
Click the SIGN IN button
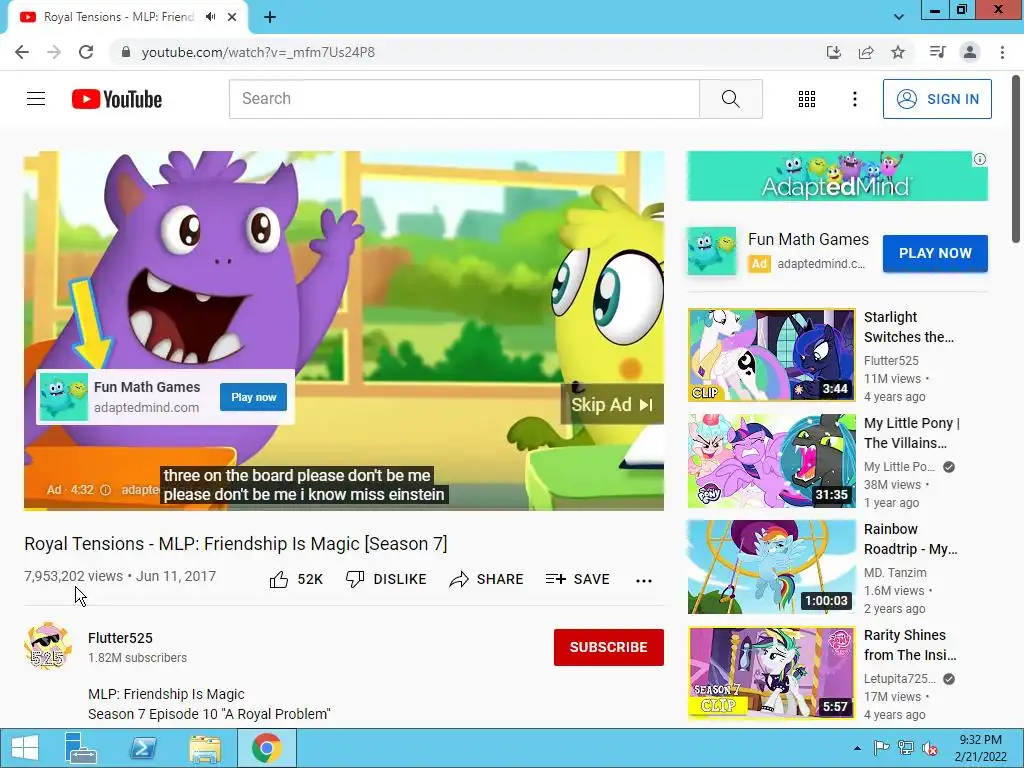(x=937, y=99)
